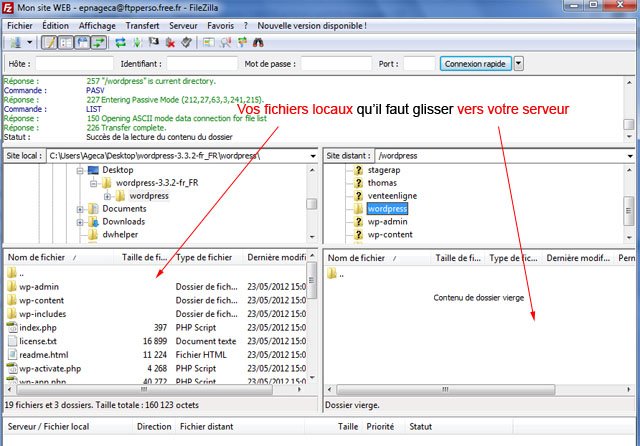Sort remote list by Dernière modif column
Screen dimensions: 640x446
coord(578,258)
